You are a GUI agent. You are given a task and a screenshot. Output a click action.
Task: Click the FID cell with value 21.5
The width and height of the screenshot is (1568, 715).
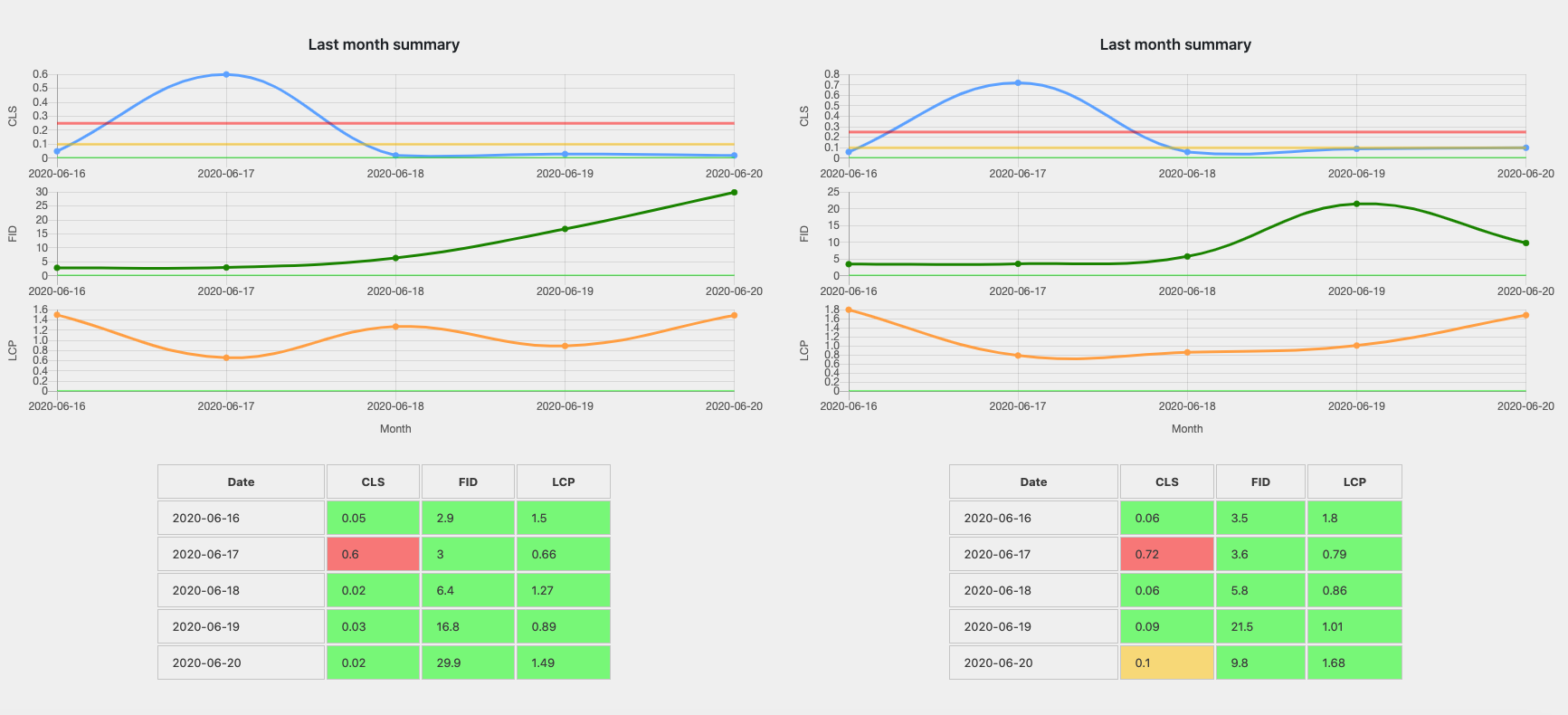pyautogui.click(x=1260, y=626)
